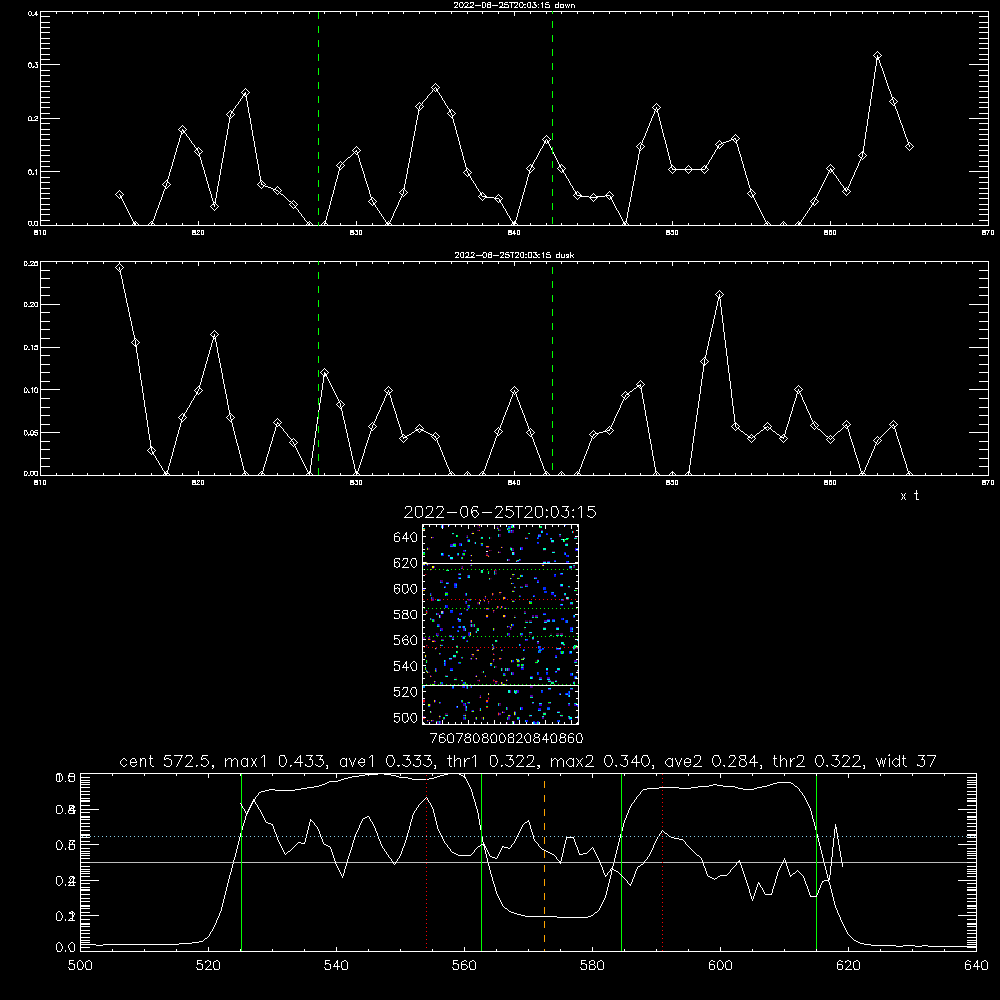
Task: Click the '0.3' y-axis label of dawn plot
Action: tap(33, 65)
